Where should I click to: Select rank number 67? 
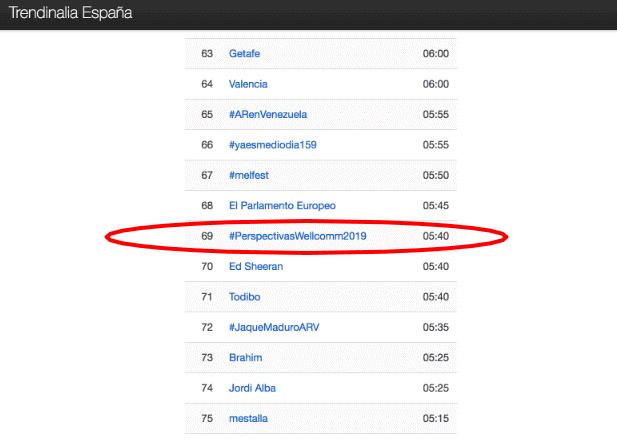[x=207, y=175]
